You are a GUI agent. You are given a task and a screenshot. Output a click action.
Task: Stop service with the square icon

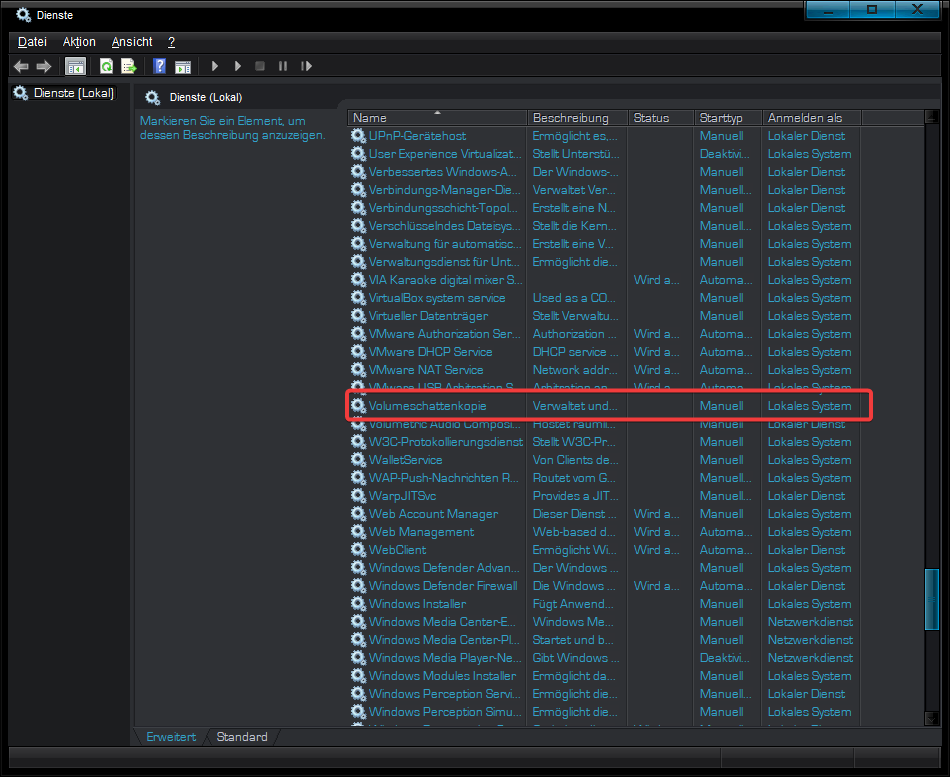(260, 66)
